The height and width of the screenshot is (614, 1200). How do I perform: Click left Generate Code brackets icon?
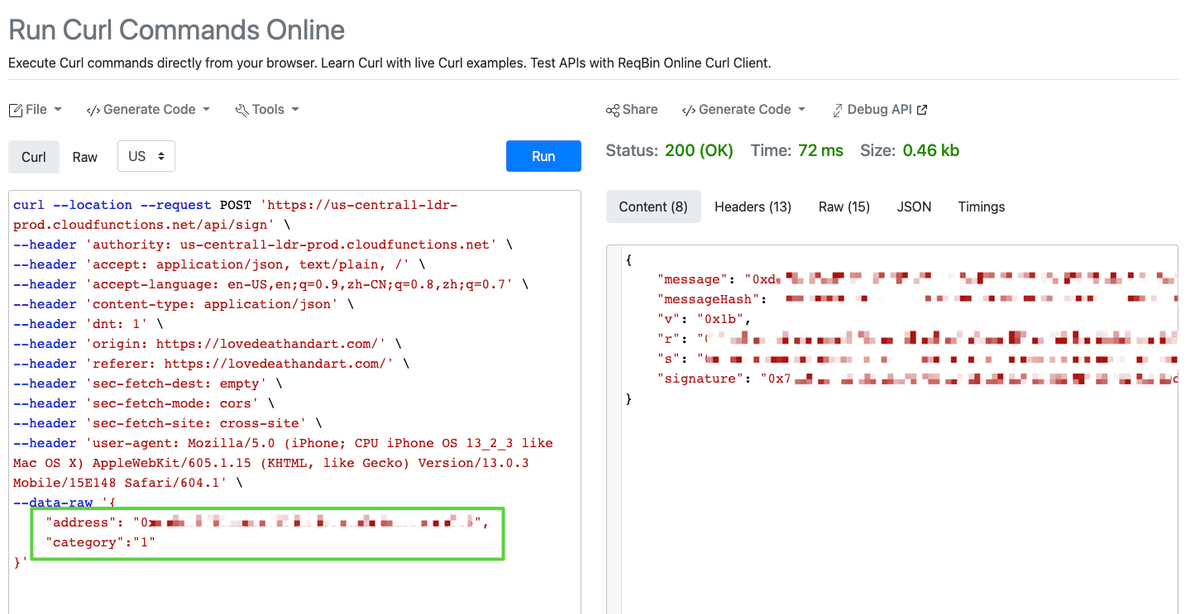click(x=93, y=110)
